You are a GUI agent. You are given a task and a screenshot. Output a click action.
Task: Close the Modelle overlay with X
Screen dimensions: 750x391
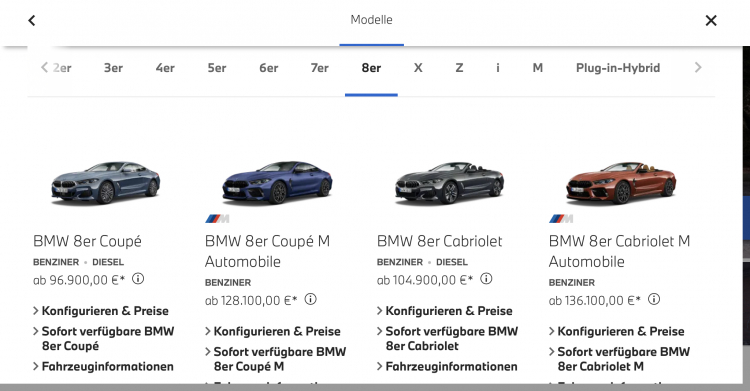click(x=711, y=21)
